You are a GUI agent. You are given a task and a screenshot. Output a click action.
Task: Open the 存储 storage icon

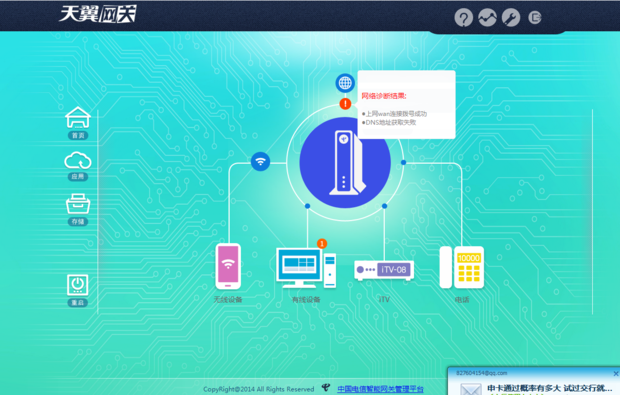click(78, 210)
